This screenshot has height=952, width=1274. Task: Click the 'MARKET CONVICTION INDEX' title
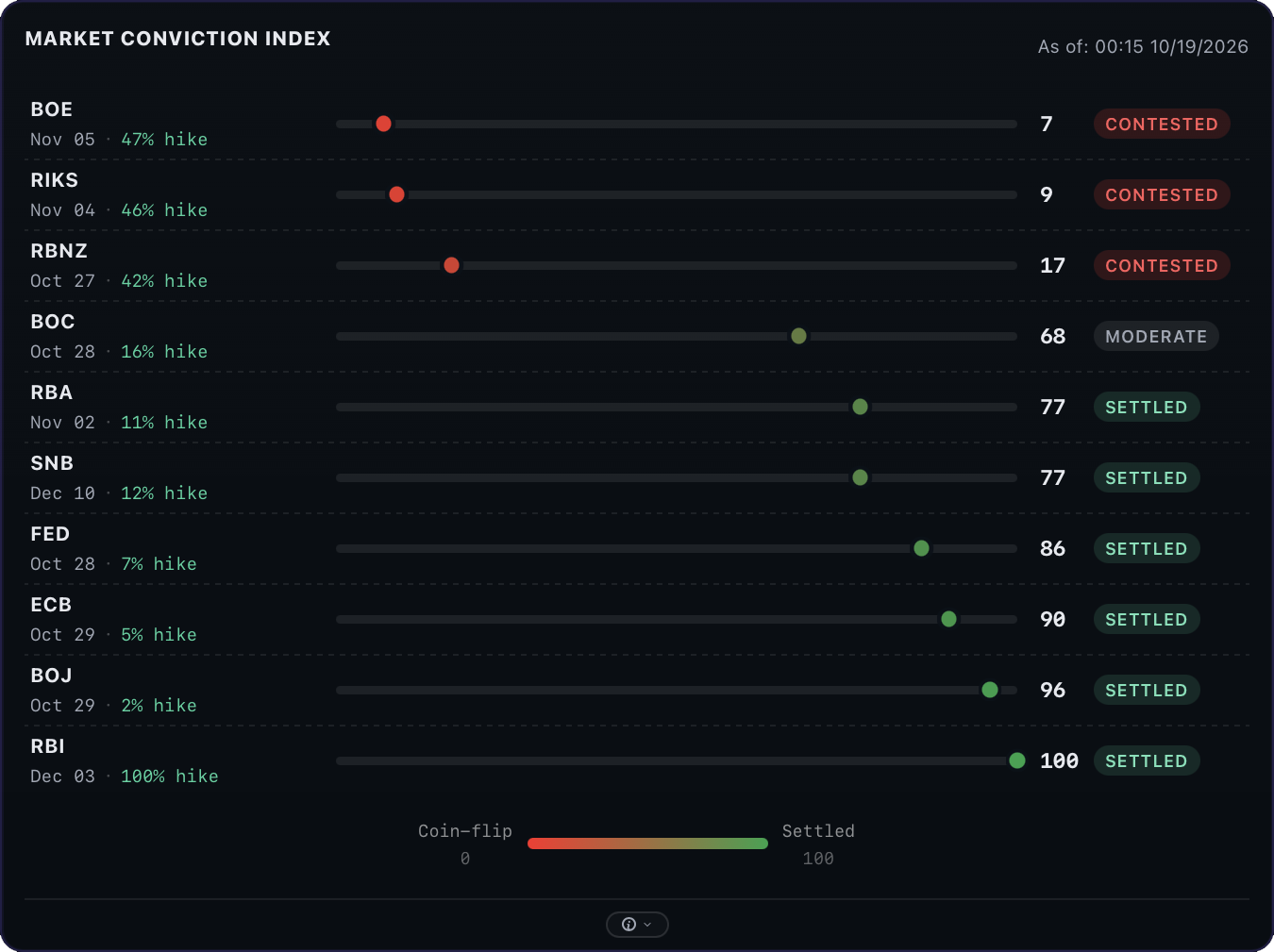(177, 39)
